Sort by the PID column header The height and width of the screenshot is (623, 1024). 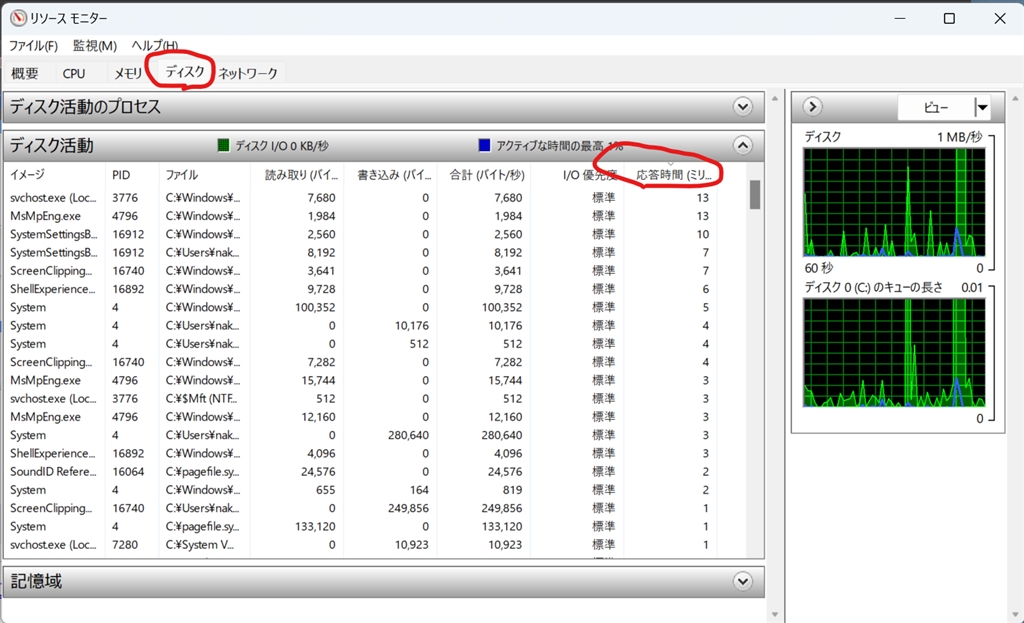click(x=131, y=175)
